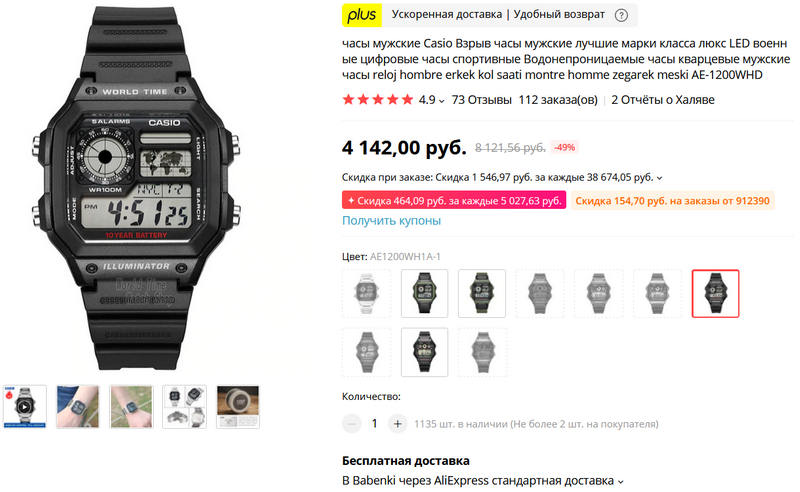This screenshot has width=800, height=492.
Task: Click the red 464,09 руб. discount banner
Action: pyautogui.click(x=454, y=201)
